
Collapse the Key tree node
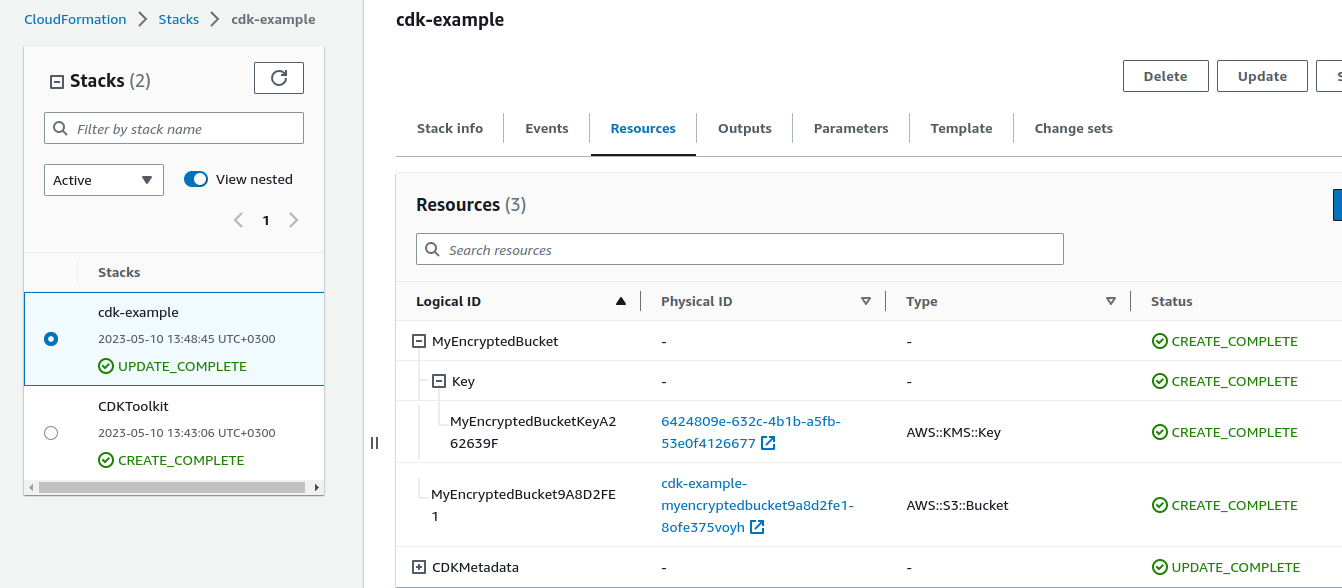point(439,381)
